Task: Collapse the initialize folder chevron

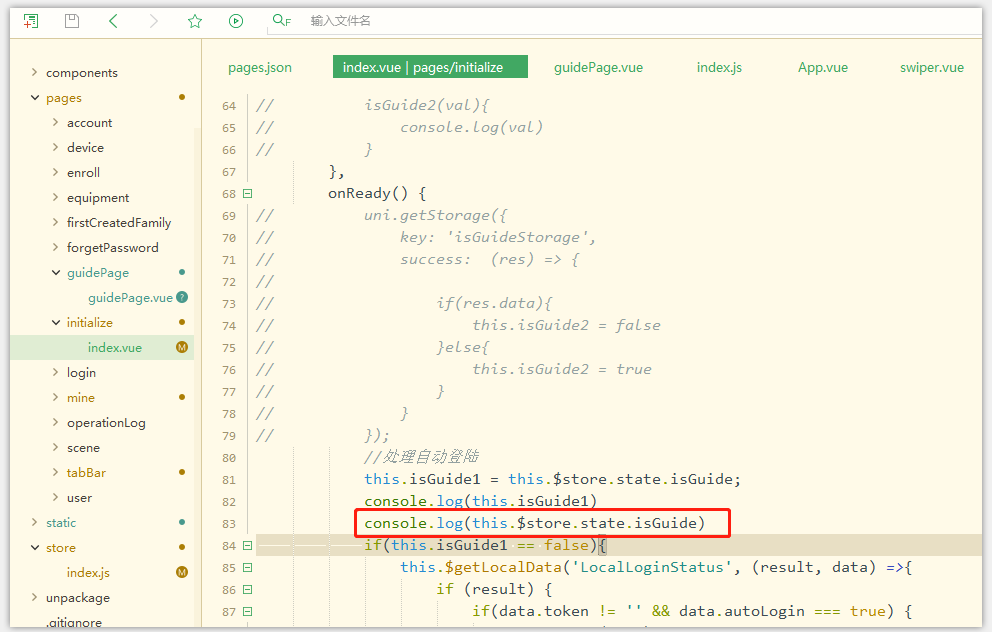Action: (x=56, y=323)
